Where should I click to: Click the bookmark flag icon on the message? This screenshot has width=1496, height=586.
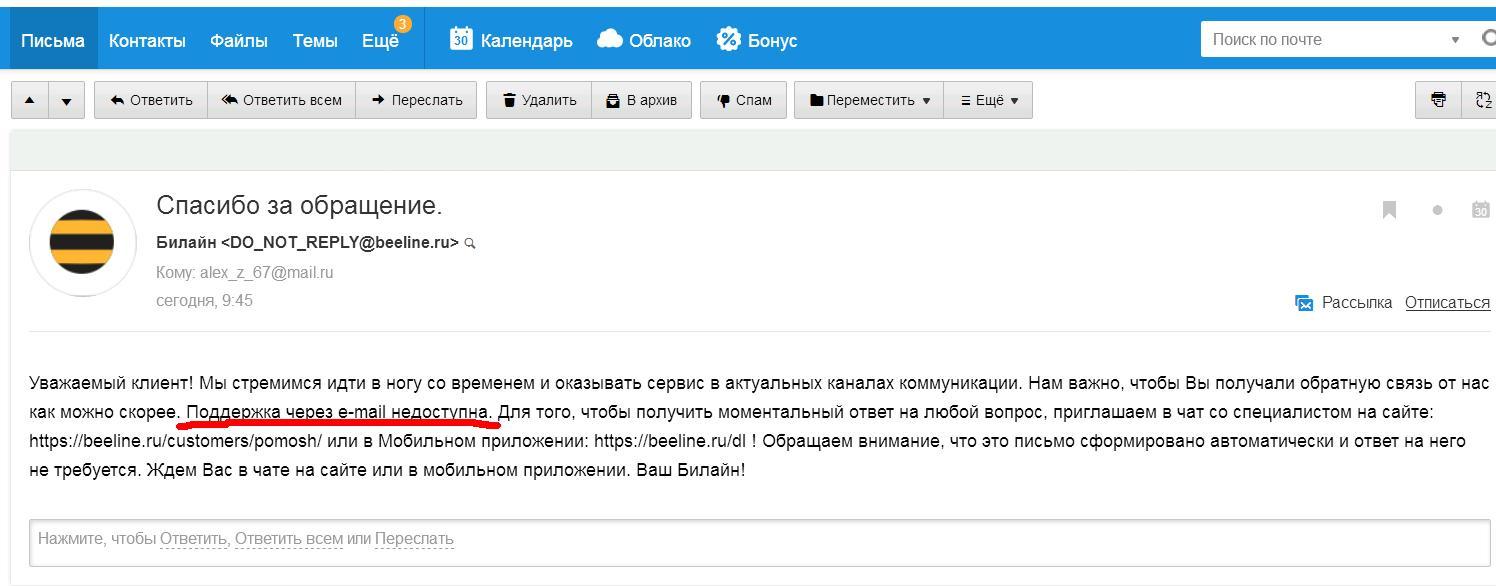1389,209
